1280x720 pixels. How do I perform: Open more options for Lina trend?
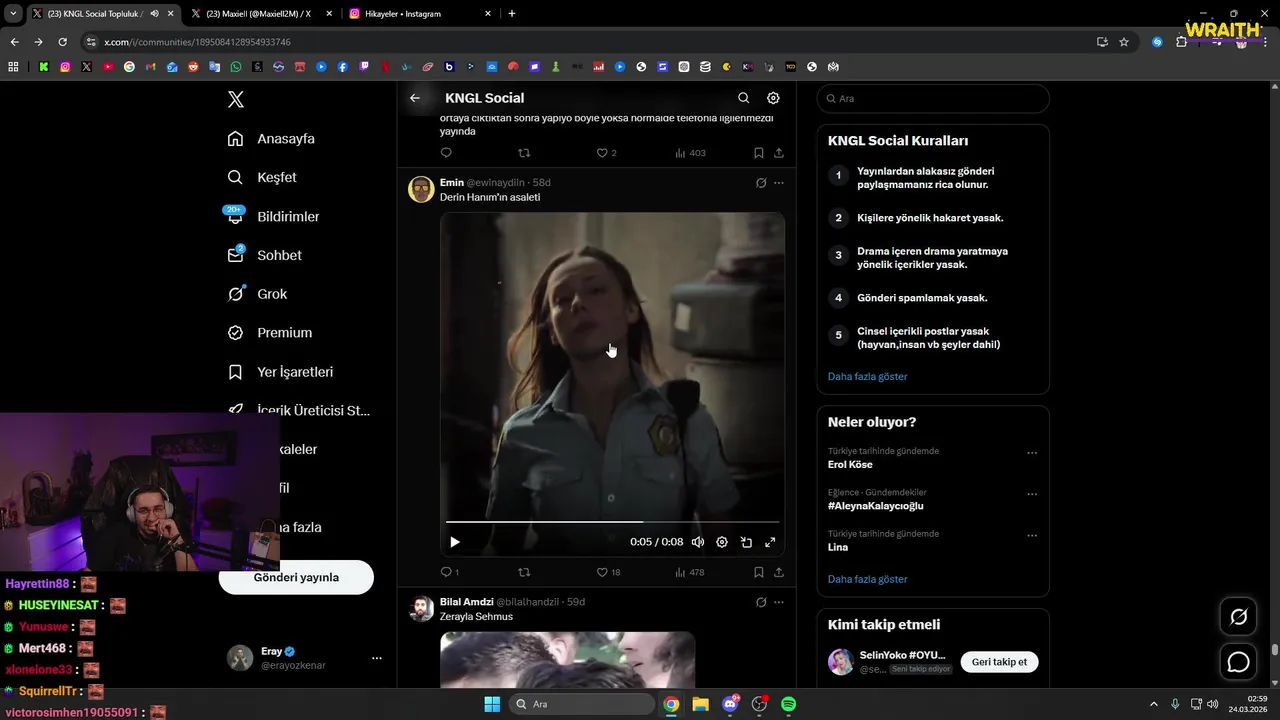click(x=1032, y=535)
